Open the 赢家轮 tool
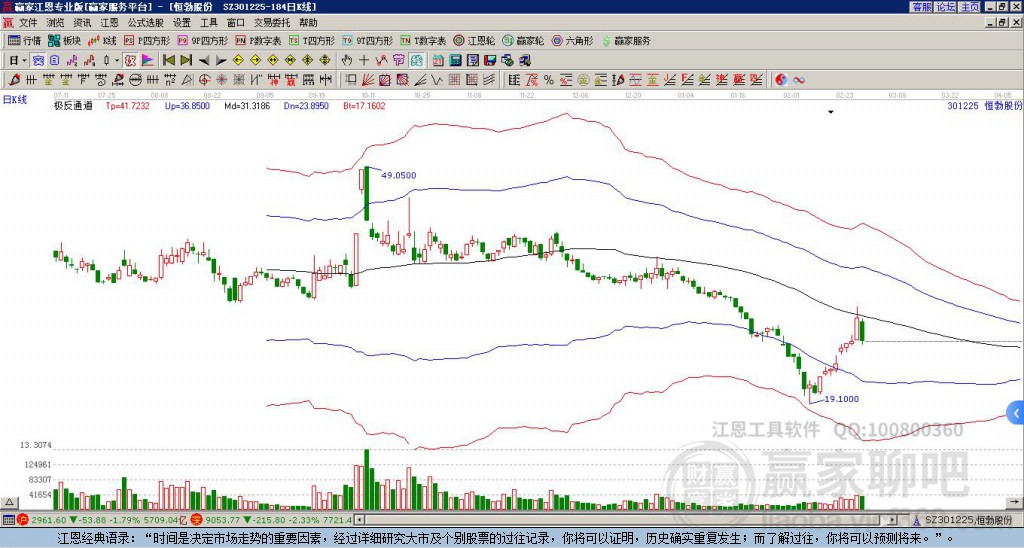This screenshot has height=548, width=1024. click(523, 40)
